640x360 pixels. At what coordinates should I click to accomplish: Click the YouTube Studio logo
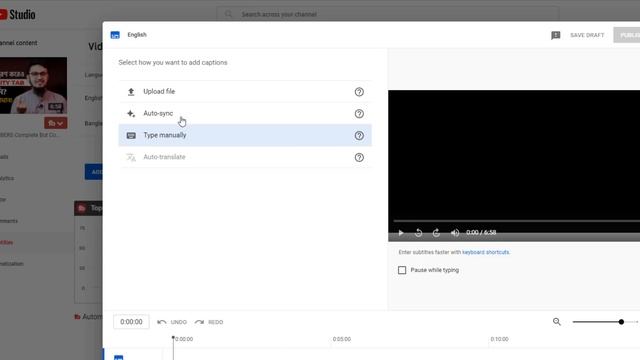click(18, 15)
